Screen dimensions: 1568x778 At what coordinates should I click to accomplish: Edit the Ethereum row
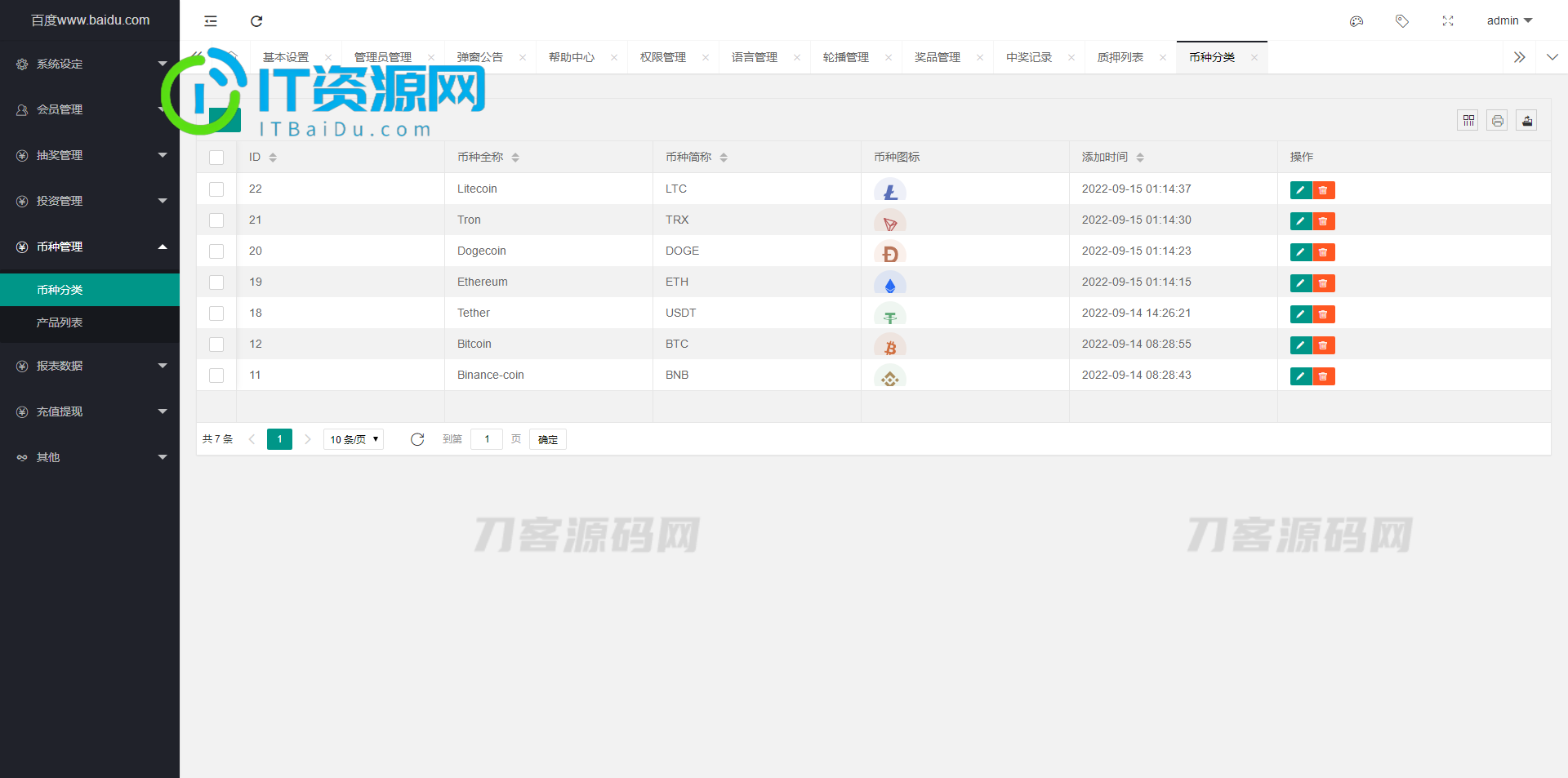(x=1301, y=283)
